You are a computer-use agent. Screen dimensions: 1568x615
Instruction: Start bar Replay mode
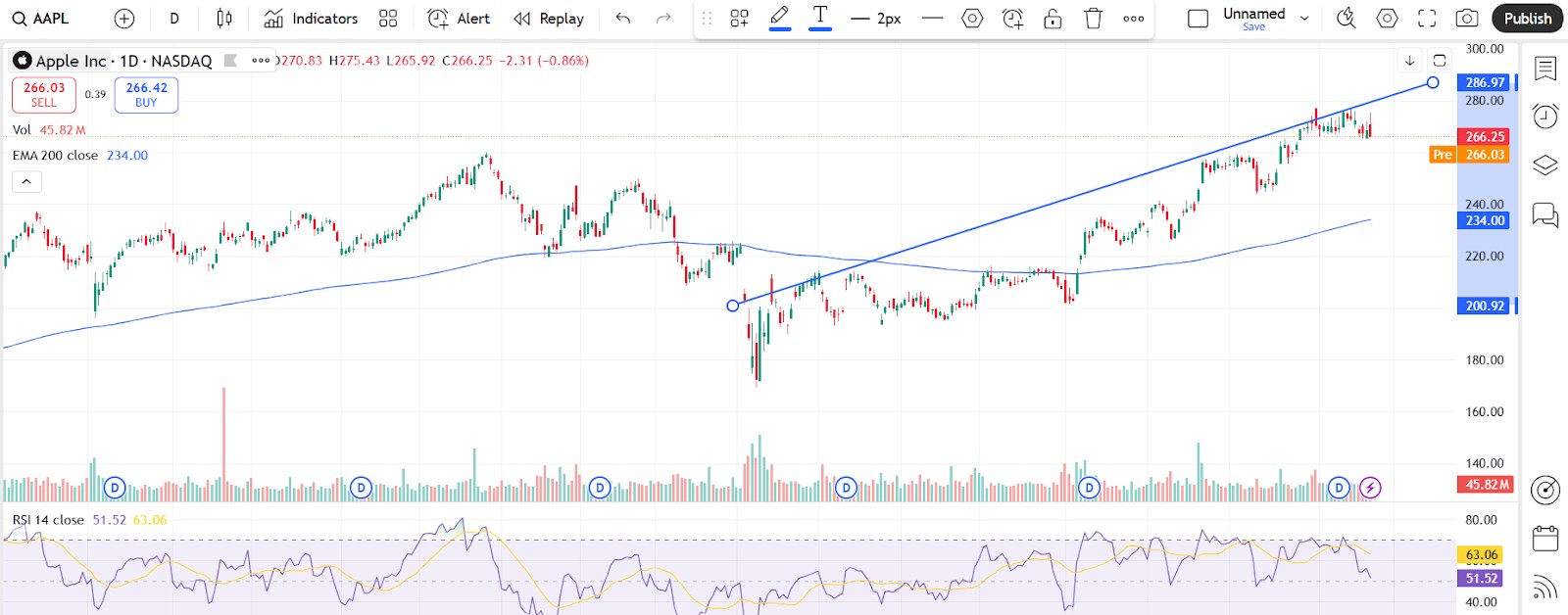[x=549, y=19]
